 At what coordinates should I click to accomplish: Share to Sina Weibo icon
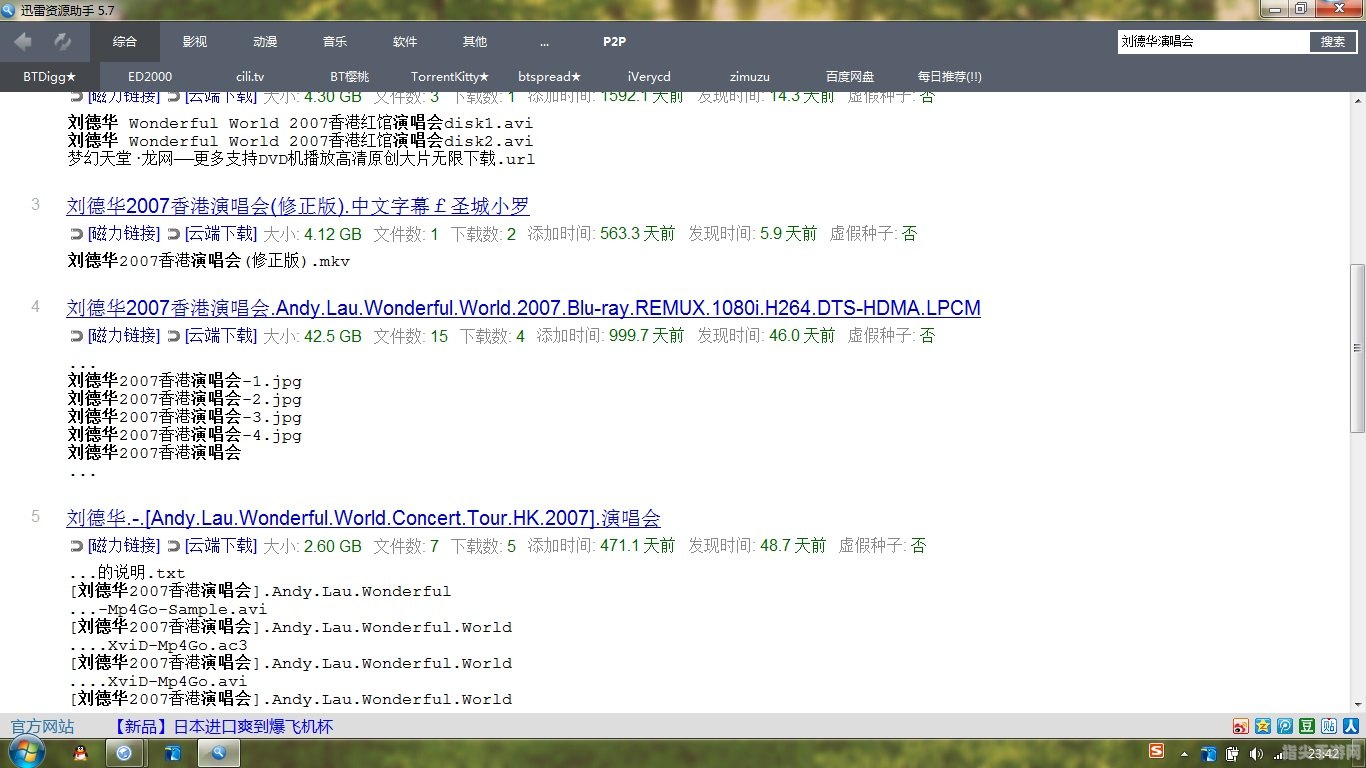(x=1241, y=727)
